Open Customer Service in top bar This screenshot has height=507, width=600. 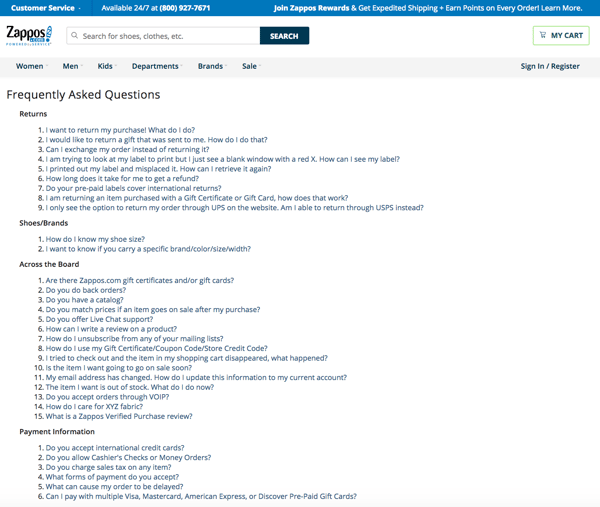(x=43, y=8)
